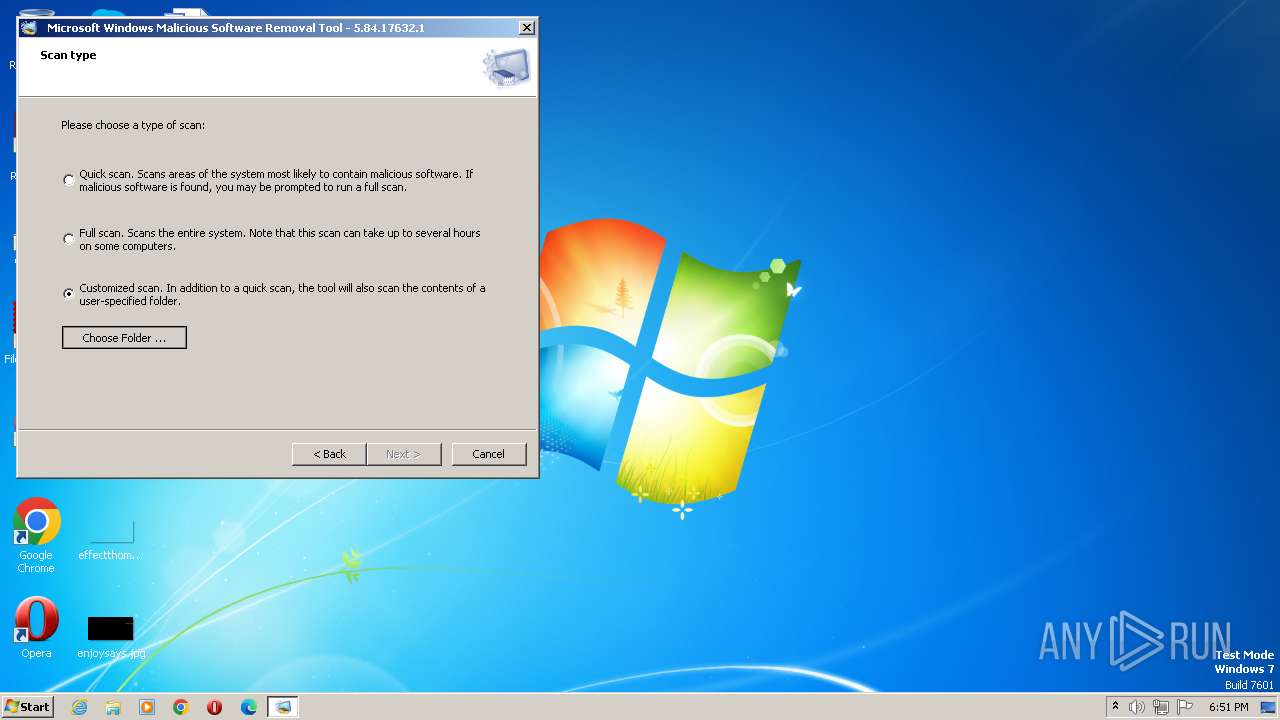Launch Chrome from the taskbar
The image size is (1280, 720).
[181, 707]
